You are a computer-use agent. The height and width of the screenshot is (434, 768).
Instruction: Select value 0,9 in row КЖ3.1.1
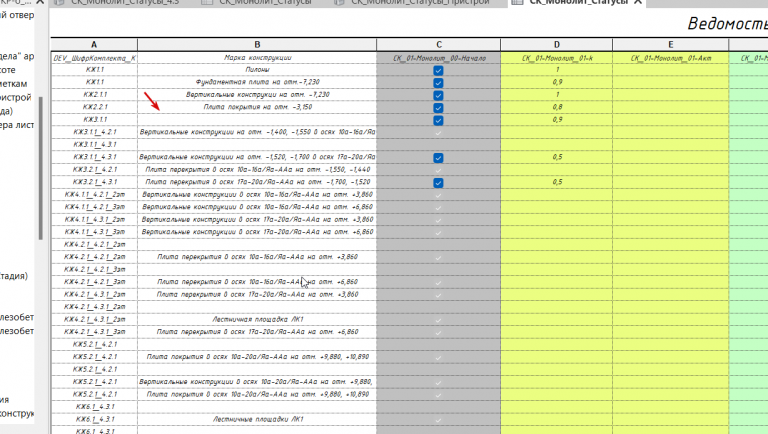coord(556,120)
